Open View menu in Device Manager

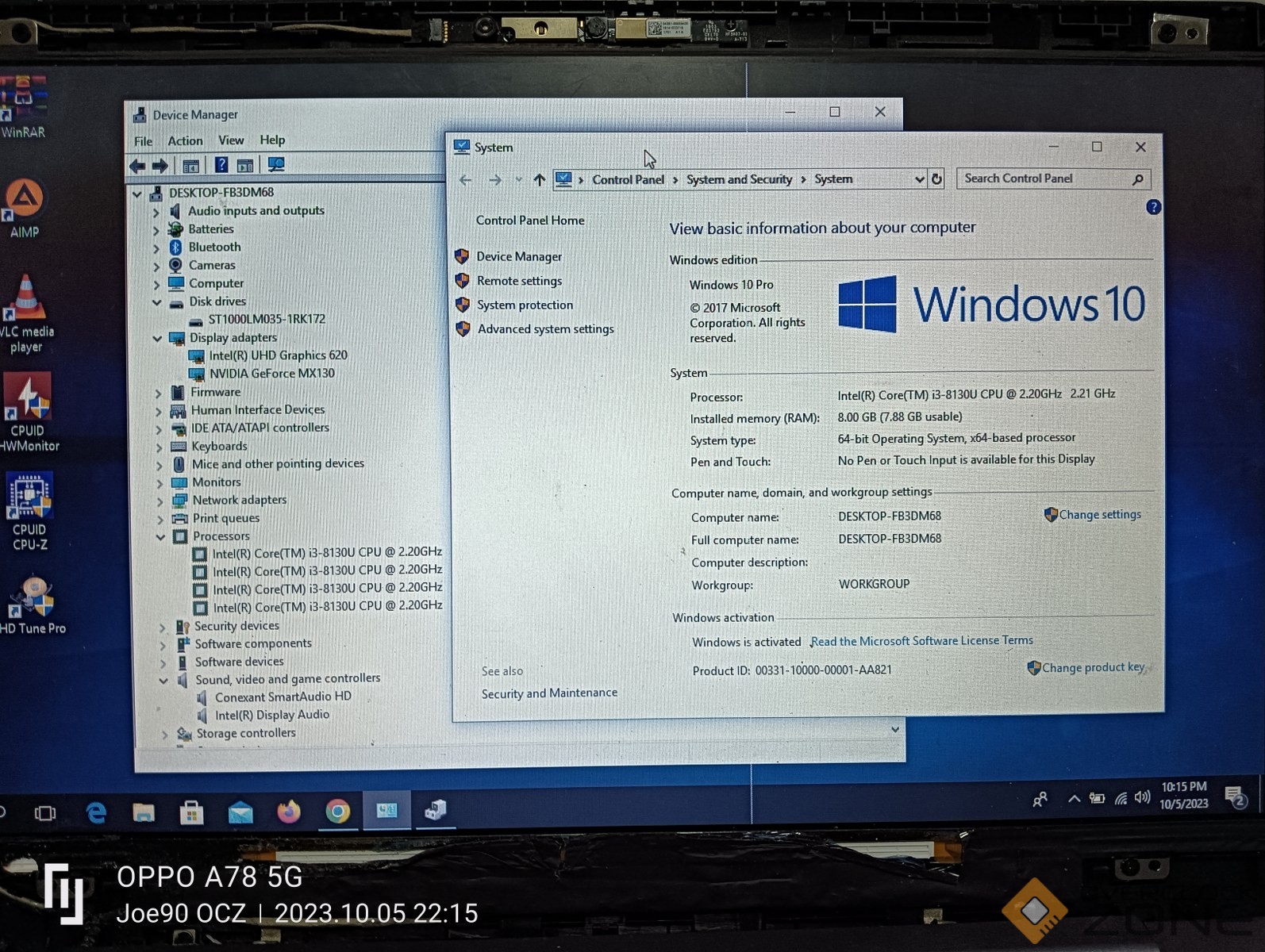[231, 140]
